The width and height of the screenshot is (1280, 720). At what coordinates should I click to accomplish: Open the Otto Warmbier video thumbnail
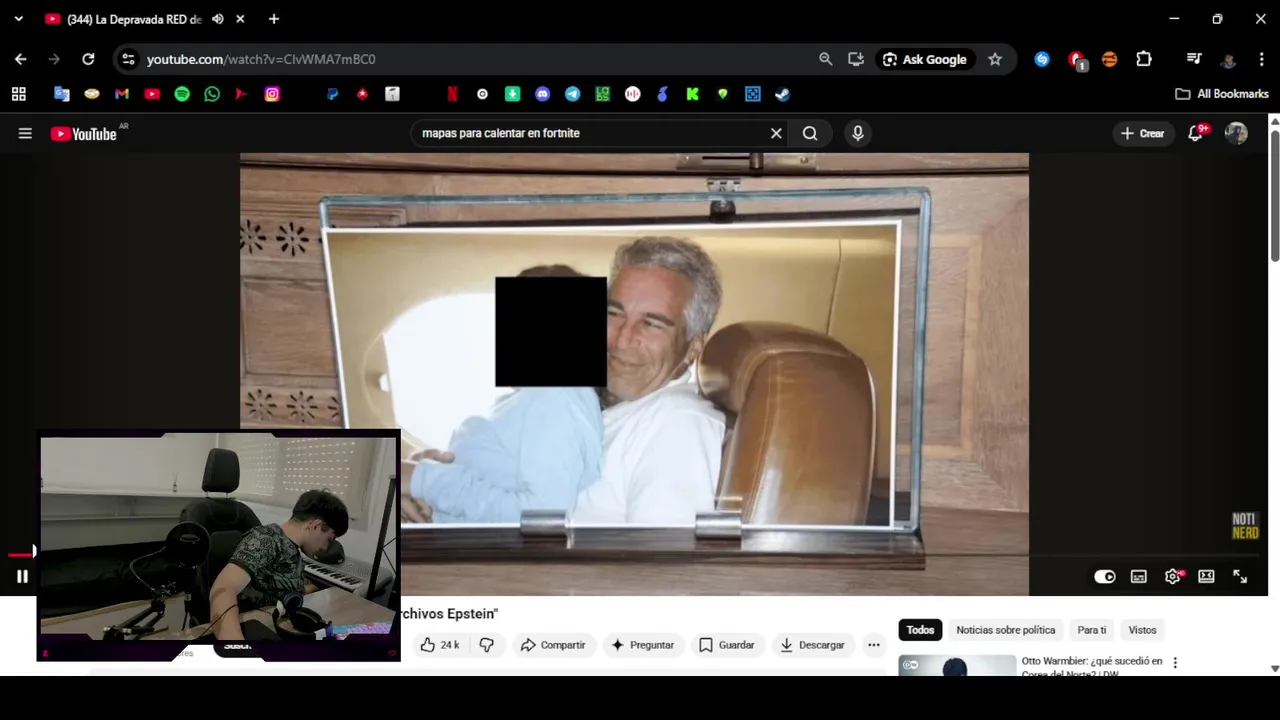point(957,665)
